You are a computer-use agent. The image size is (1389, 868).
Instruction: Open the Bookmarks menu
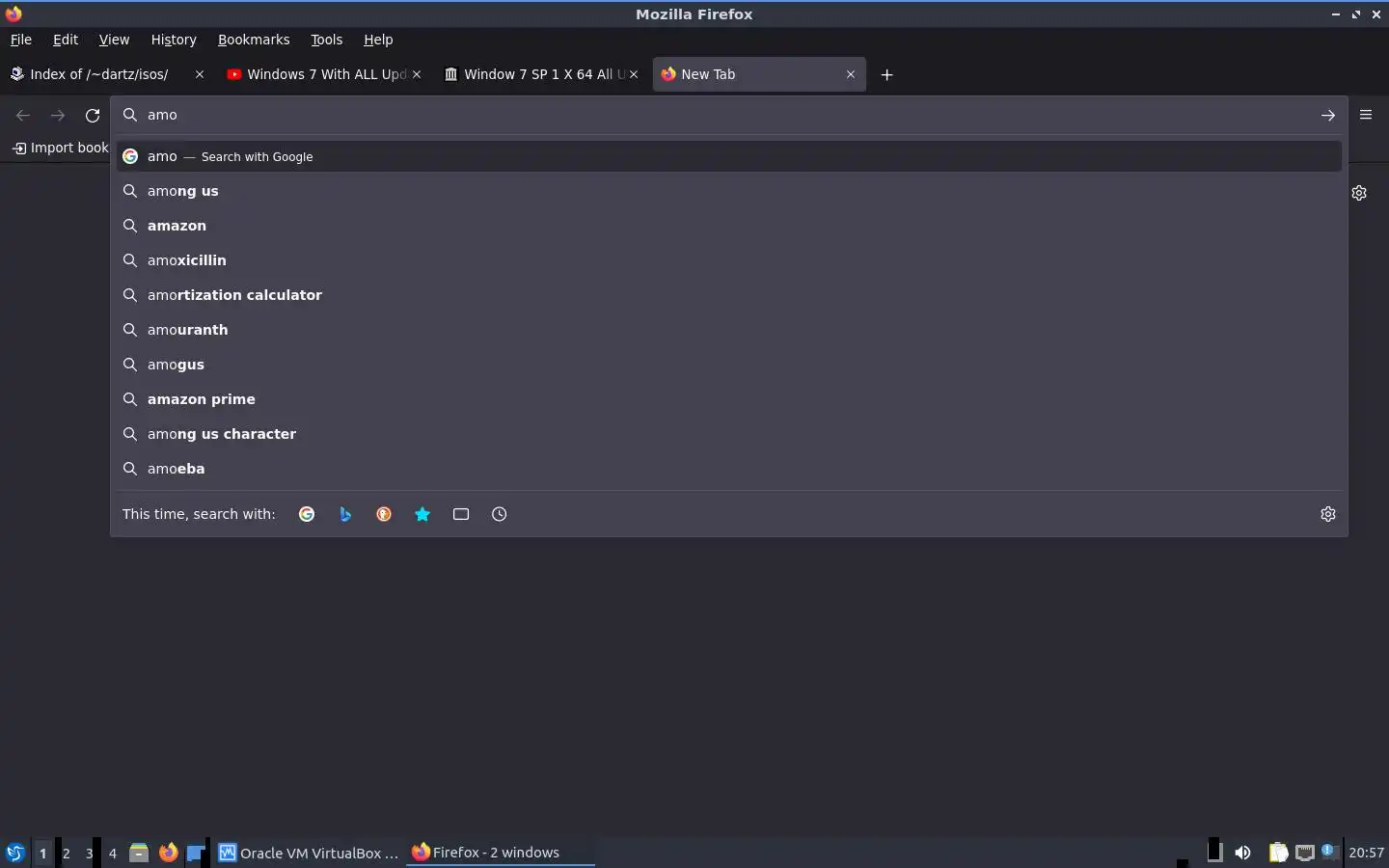point(254,40)
